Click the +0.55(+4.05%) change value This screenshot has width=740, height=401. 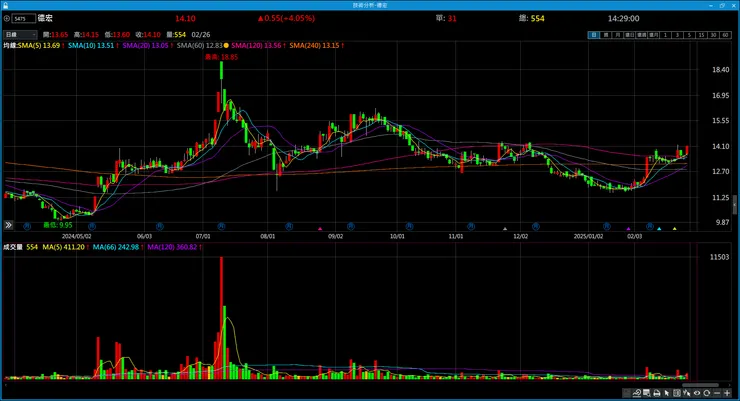click(x=286, y=18)
